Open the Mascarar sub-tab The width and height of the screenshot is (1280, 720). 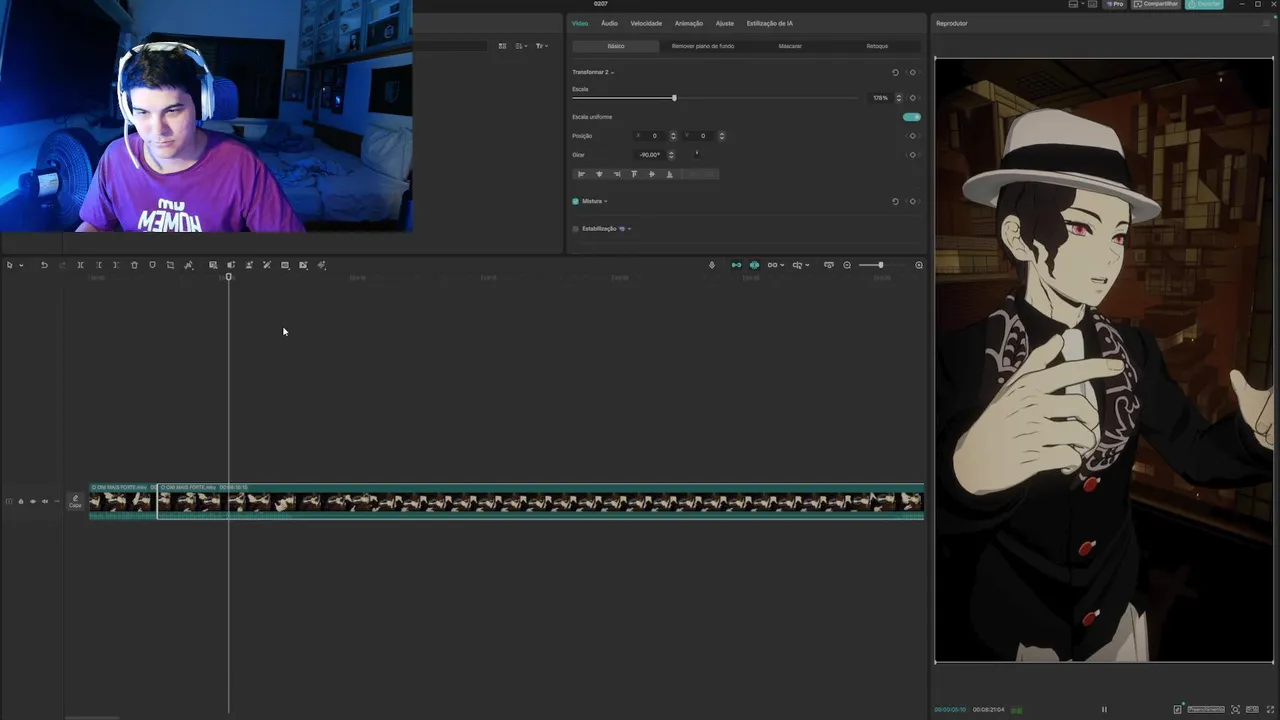coord(790,46)
